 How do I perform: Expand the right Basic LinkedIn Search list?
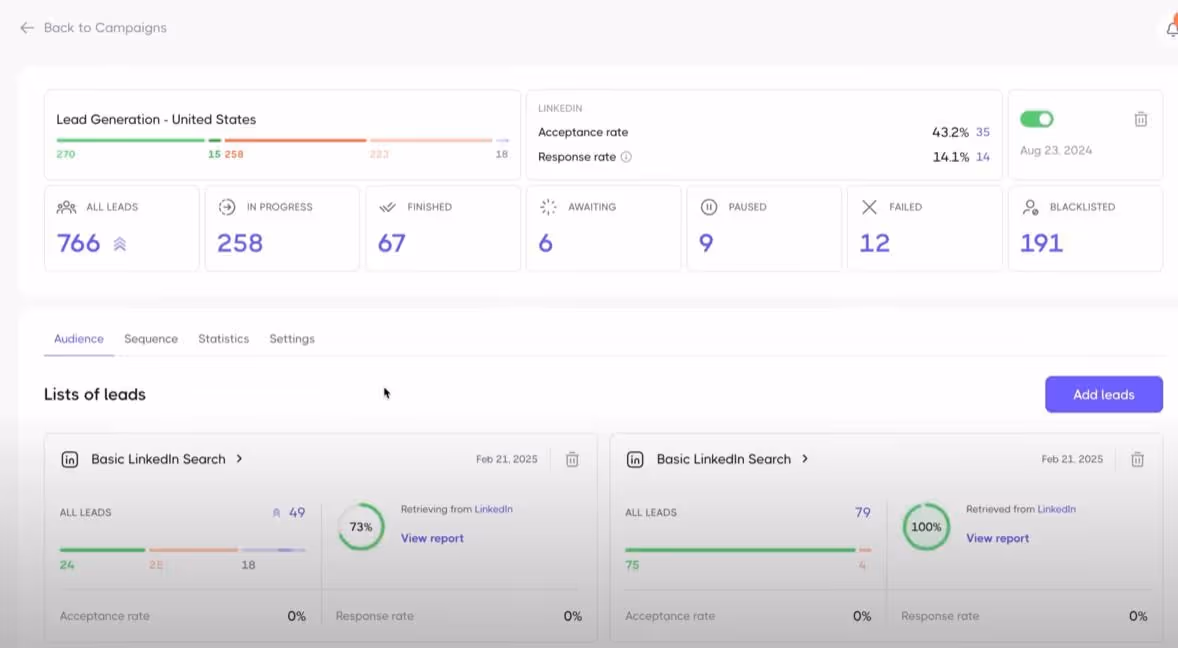804,459
